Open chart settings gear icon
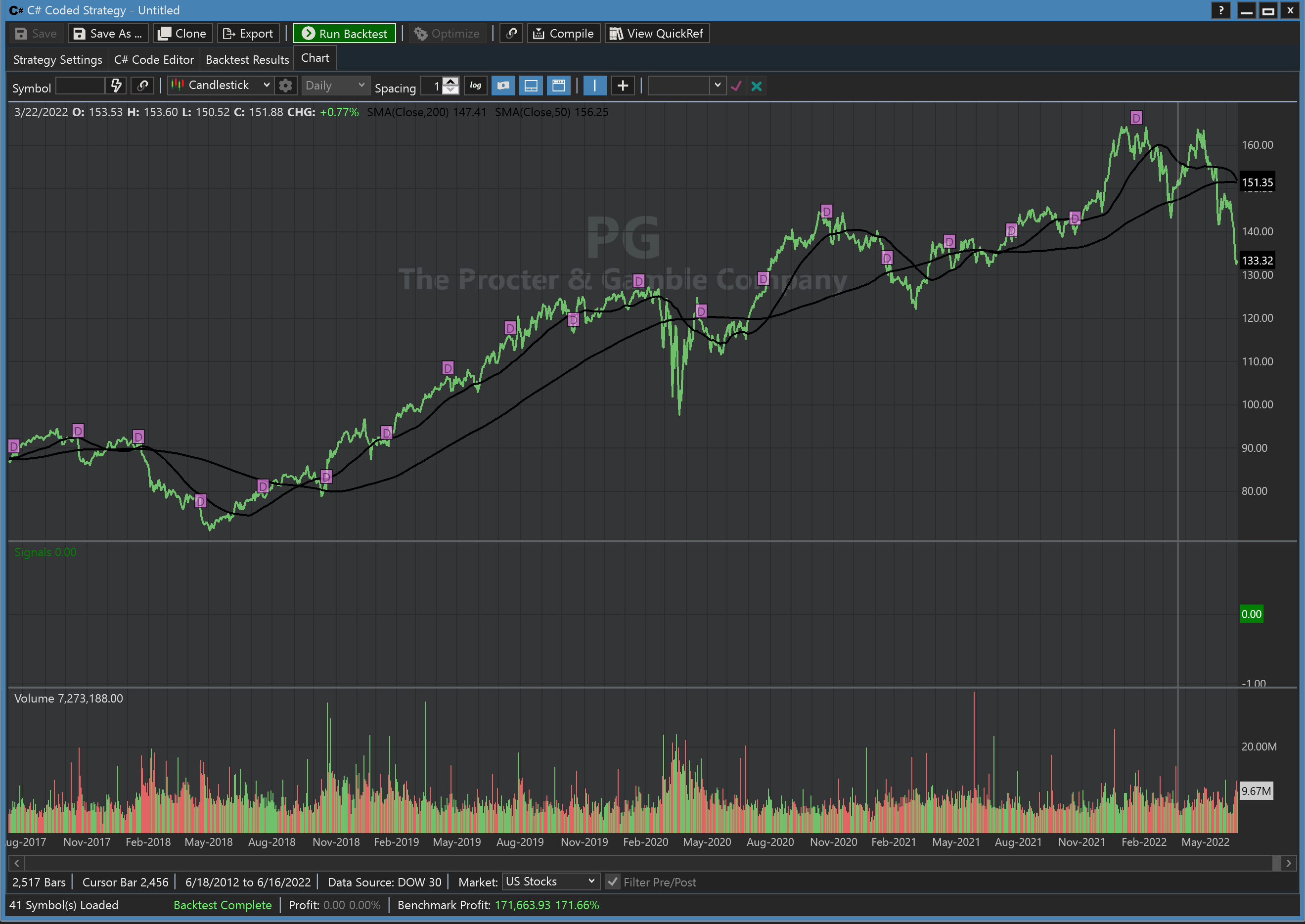Screen dimensions: 1305x924 (286, 86)
